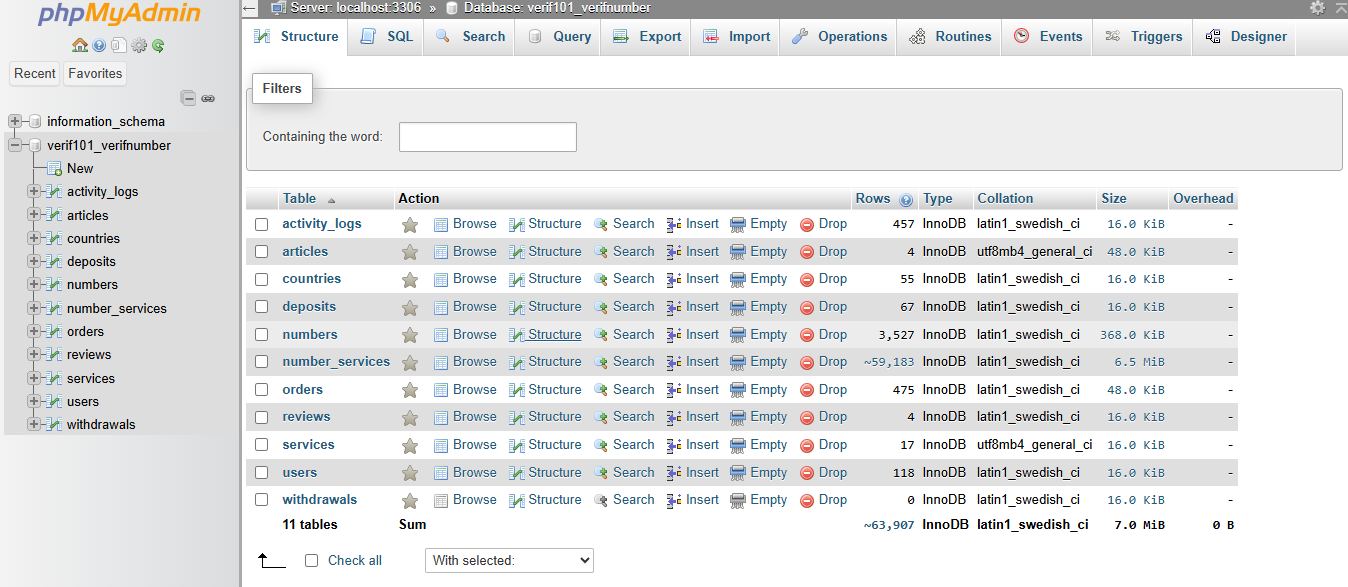The width and height of the screenshot is (1348, 587).
Task: Tick the users table checkbox
Action: (261, 473)
